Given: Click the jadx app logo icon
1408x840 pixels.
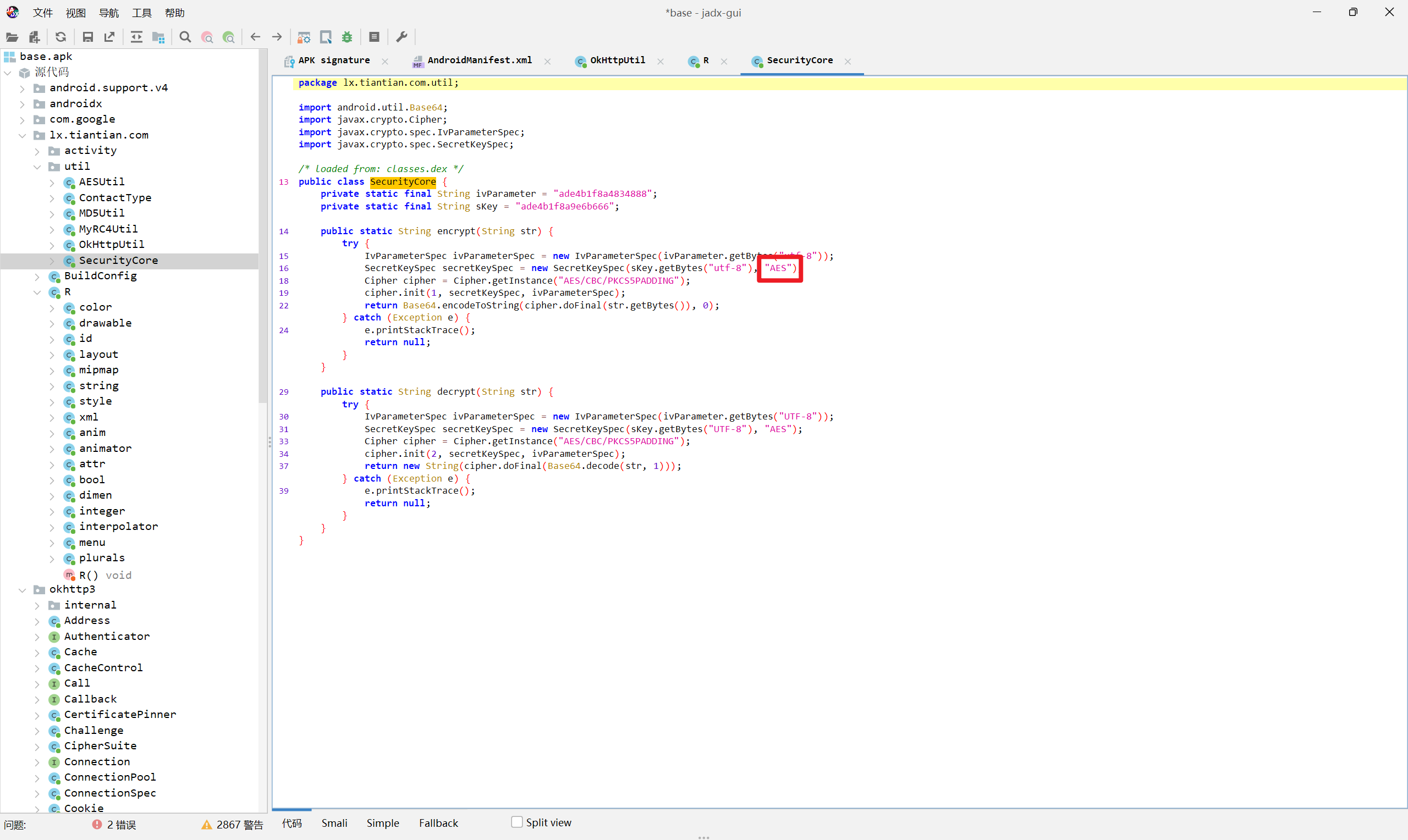Looking at the screenshot, I should point(13,12).
